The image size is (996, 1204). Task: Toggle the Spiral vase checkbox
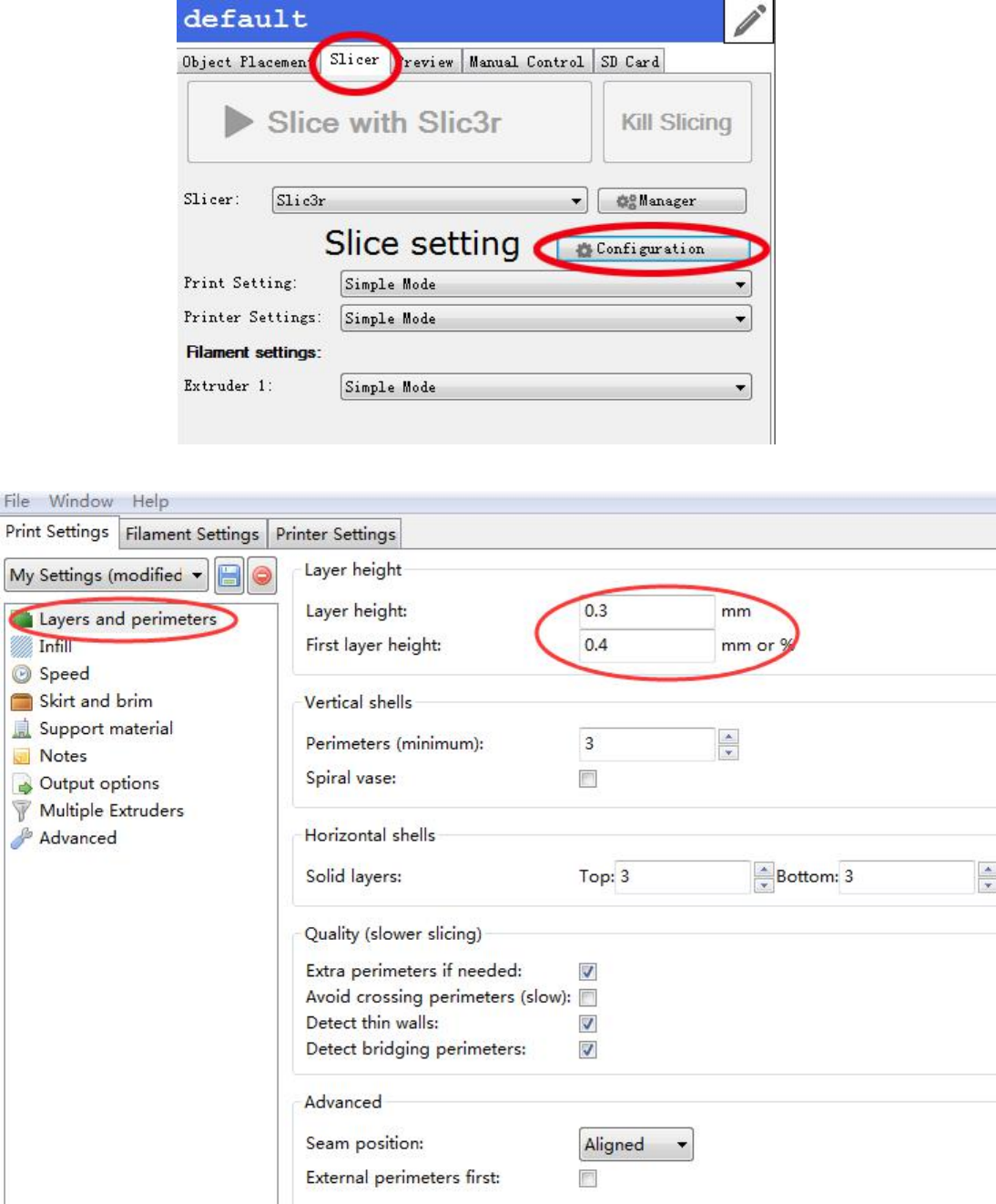click(588, 779)
